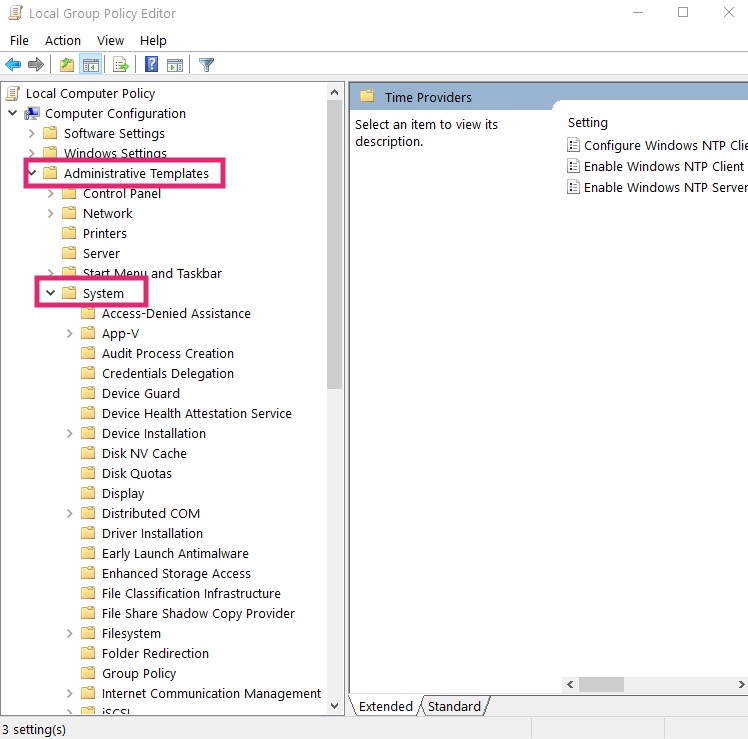The height and width of the screenshot is (739, 748).
Task: Expand the Software Settings node
Action: click(x=31, y=133)
